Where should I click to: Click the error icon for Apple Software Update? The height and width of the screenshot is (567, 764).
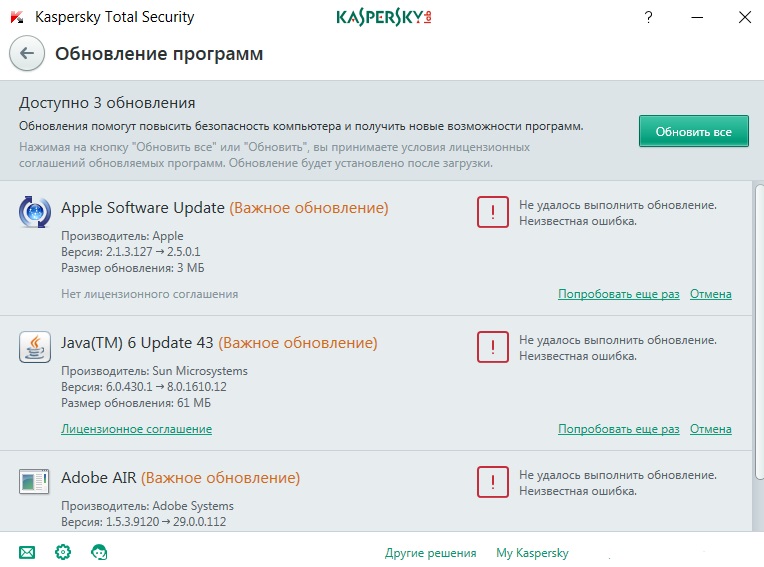pyautogui.click(x=493, y=212)
